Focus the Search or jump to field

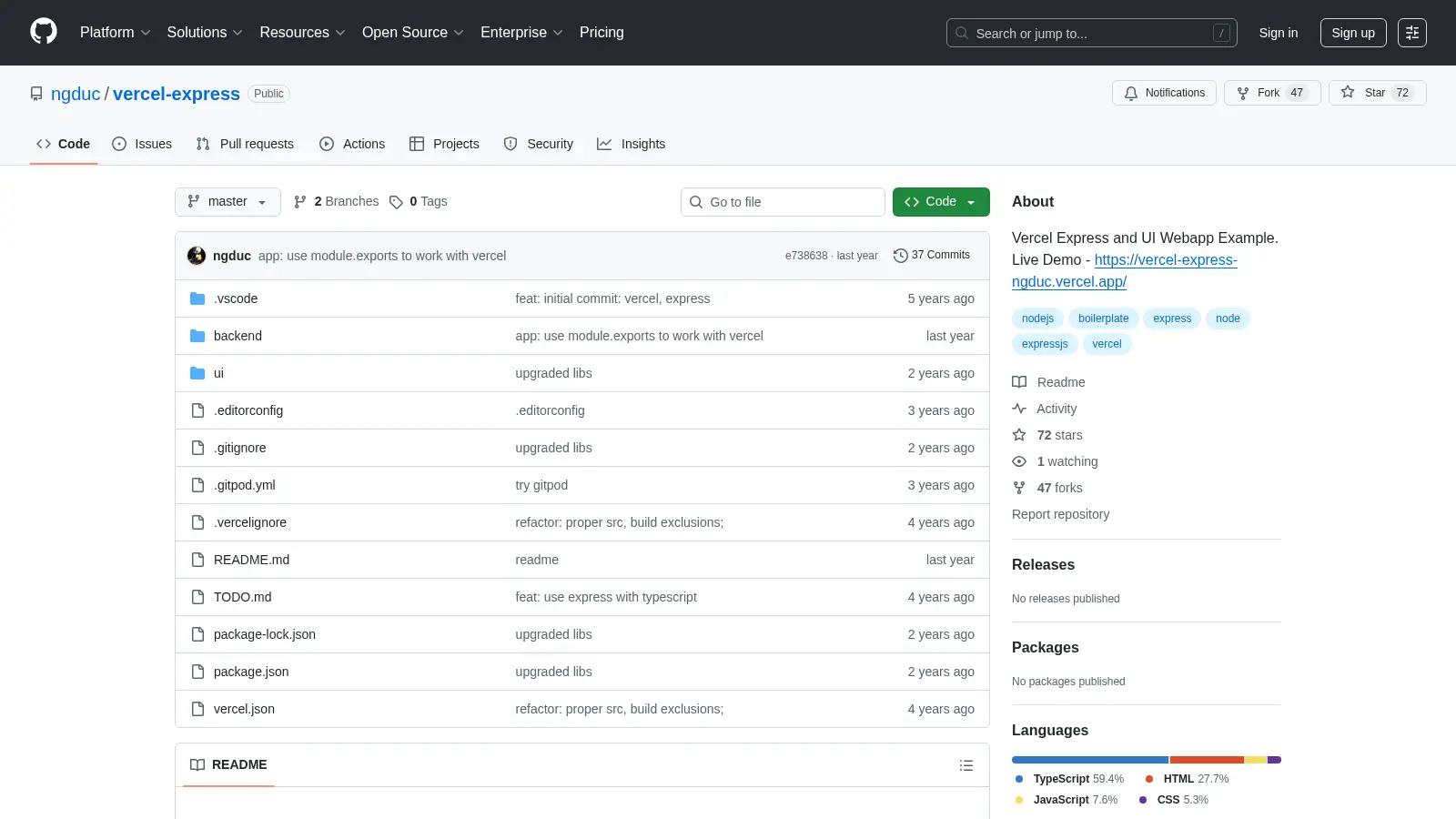1092,33
